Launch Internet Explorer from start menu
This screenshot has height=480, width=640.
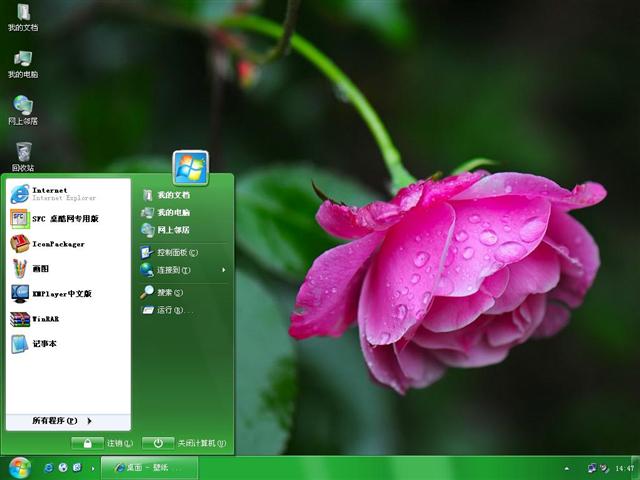pos(68,194)
